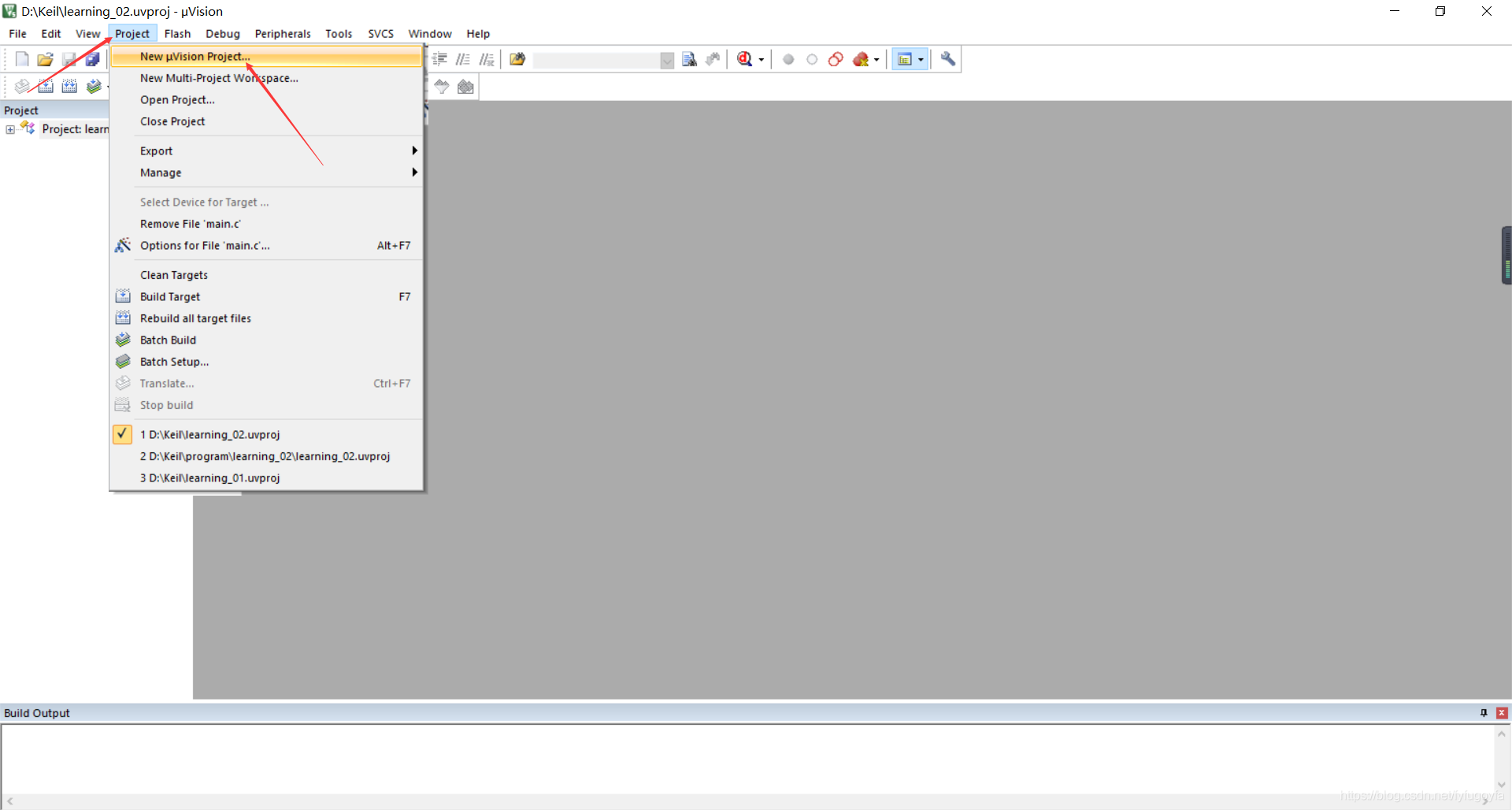Viewport: 1512px width, 810px height.
Task: Click the Save all files icon
Action: point(93,59)
